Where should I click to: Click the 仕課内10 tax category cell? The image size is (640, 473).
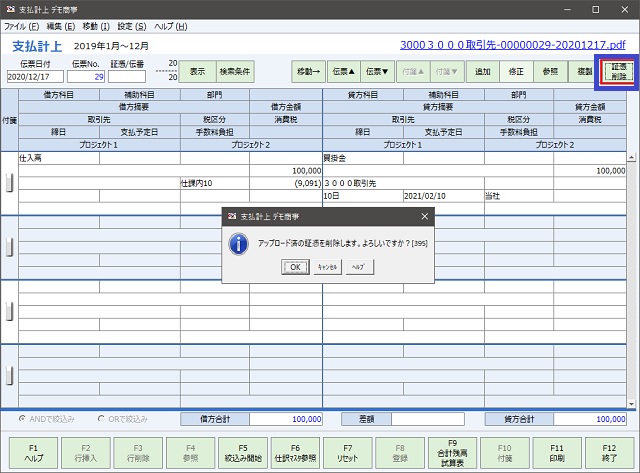215,183
